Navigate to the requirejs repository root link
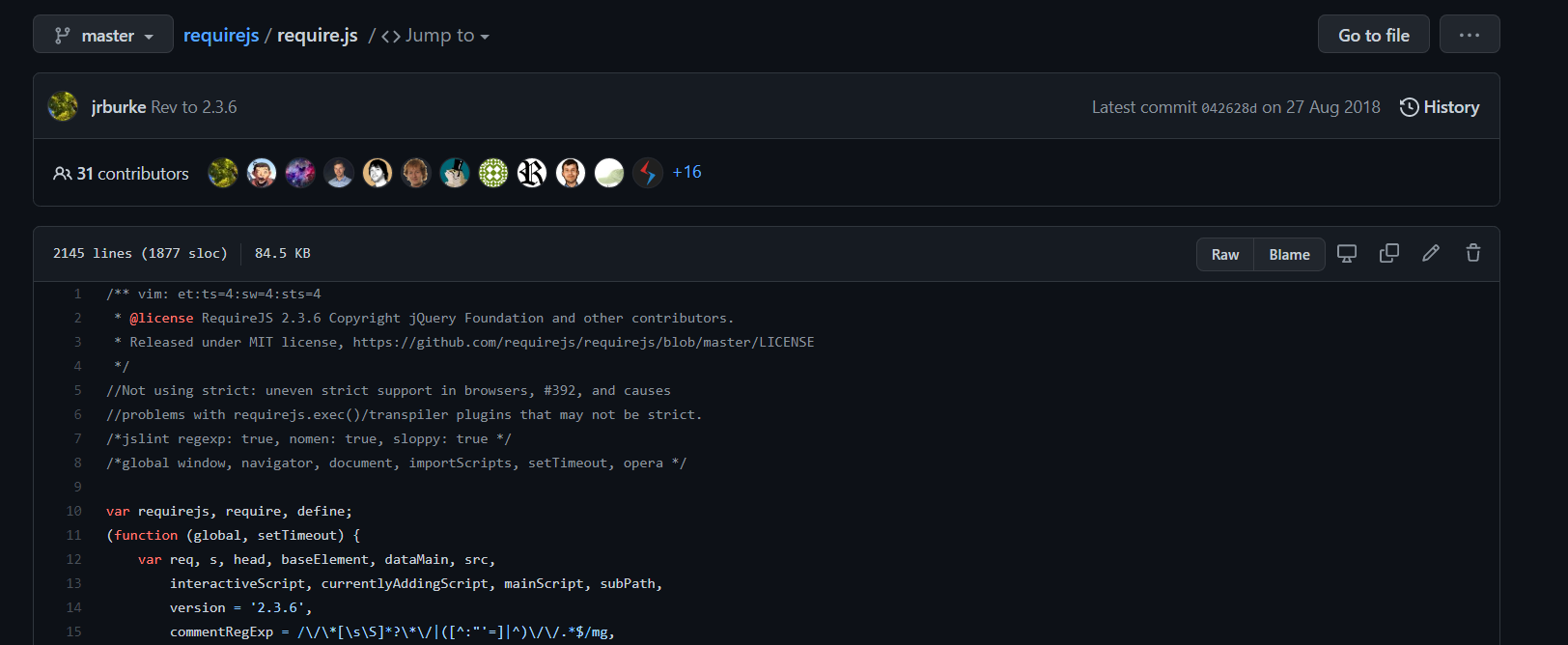The width and height of the screenshot is (1568, 645). (221, 36)
